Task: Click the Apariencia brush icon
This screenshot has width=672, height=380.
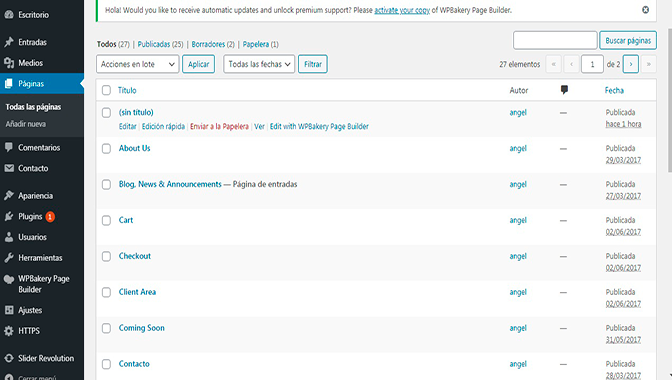Action: pyautogui.click(x=9, y=195)
